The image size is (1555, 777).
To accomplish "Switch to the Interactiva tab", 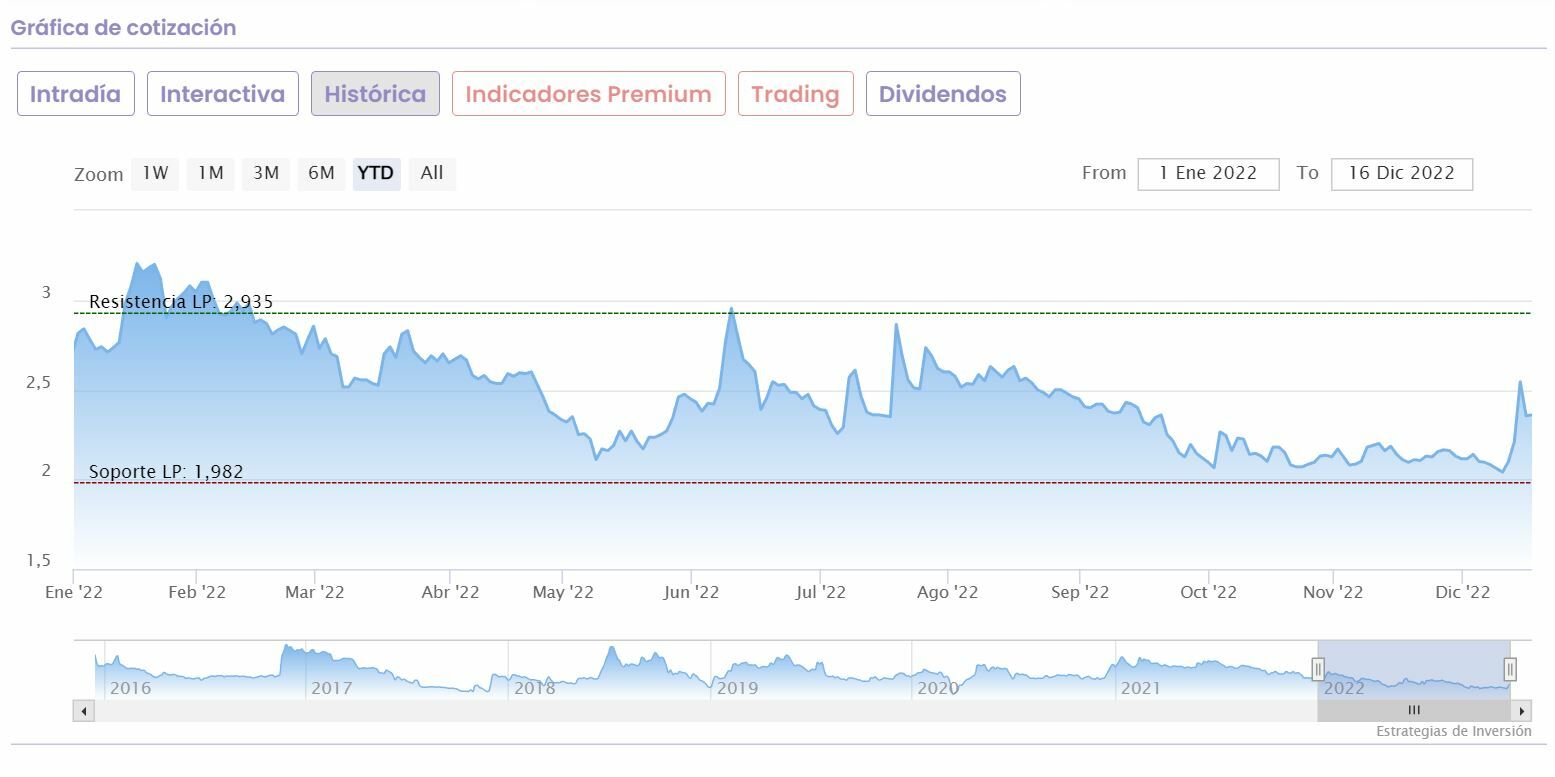I will click(222, 94).
